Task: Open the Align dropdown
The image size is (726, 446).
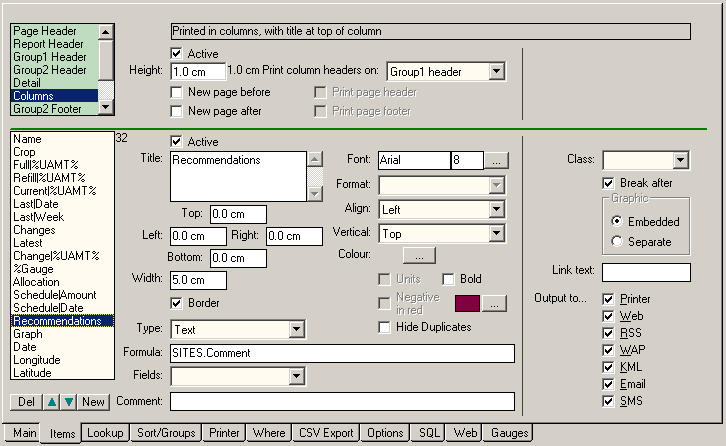Action: pyautogui.click(x=496, y=209)
